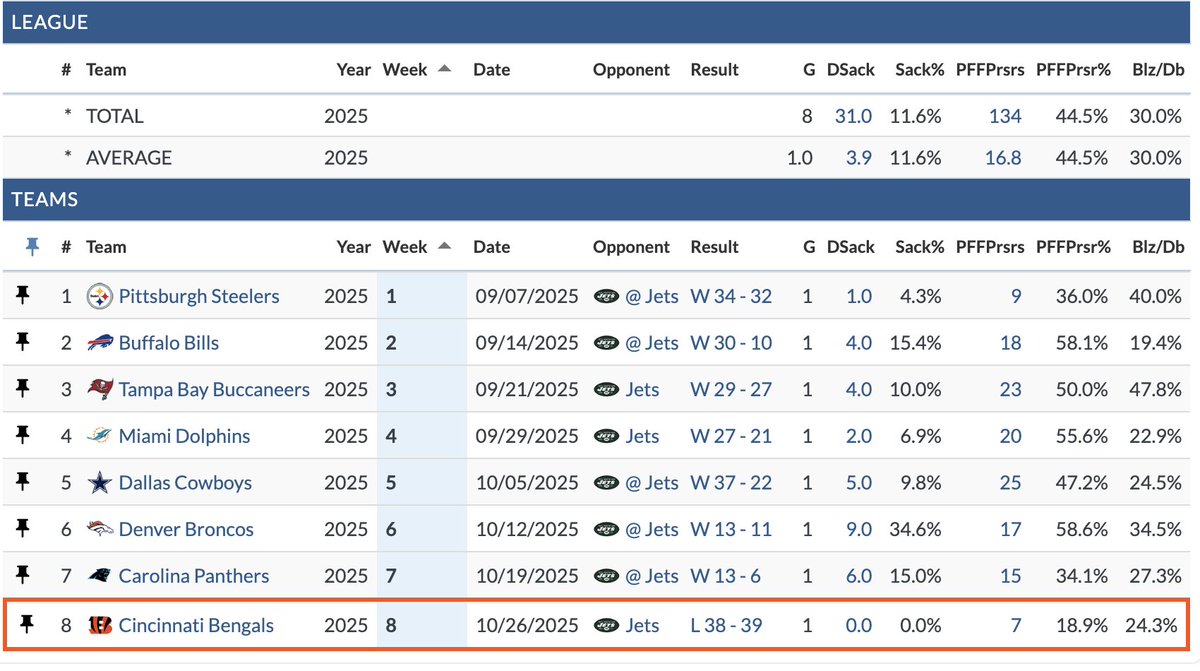Open the Pittsburgh Steelers team link
Screen dimensions: 1200x671
199,296
